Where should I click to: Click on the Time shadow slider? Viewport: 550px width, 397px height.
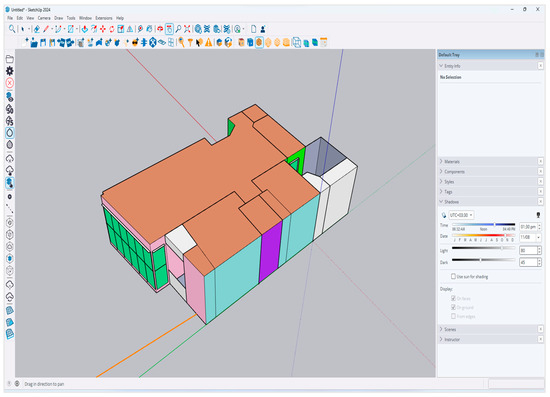(483, 224)
